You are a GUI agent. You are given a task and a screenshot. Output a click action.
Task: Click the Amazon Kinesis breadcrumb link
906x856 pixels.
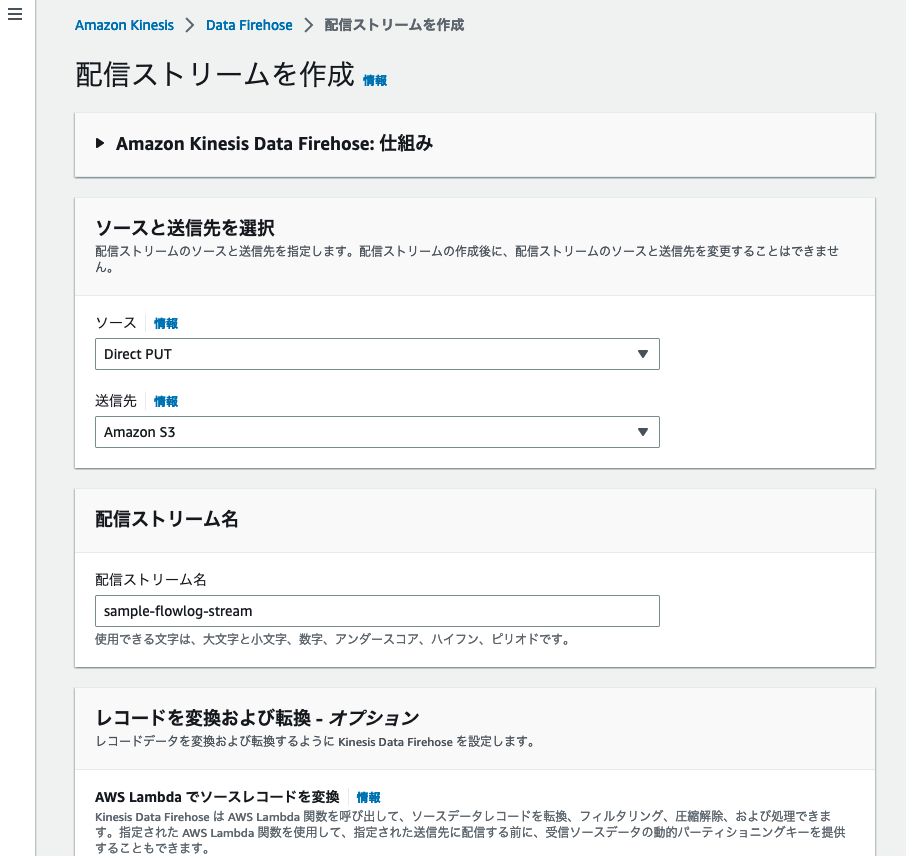(124, 25)
